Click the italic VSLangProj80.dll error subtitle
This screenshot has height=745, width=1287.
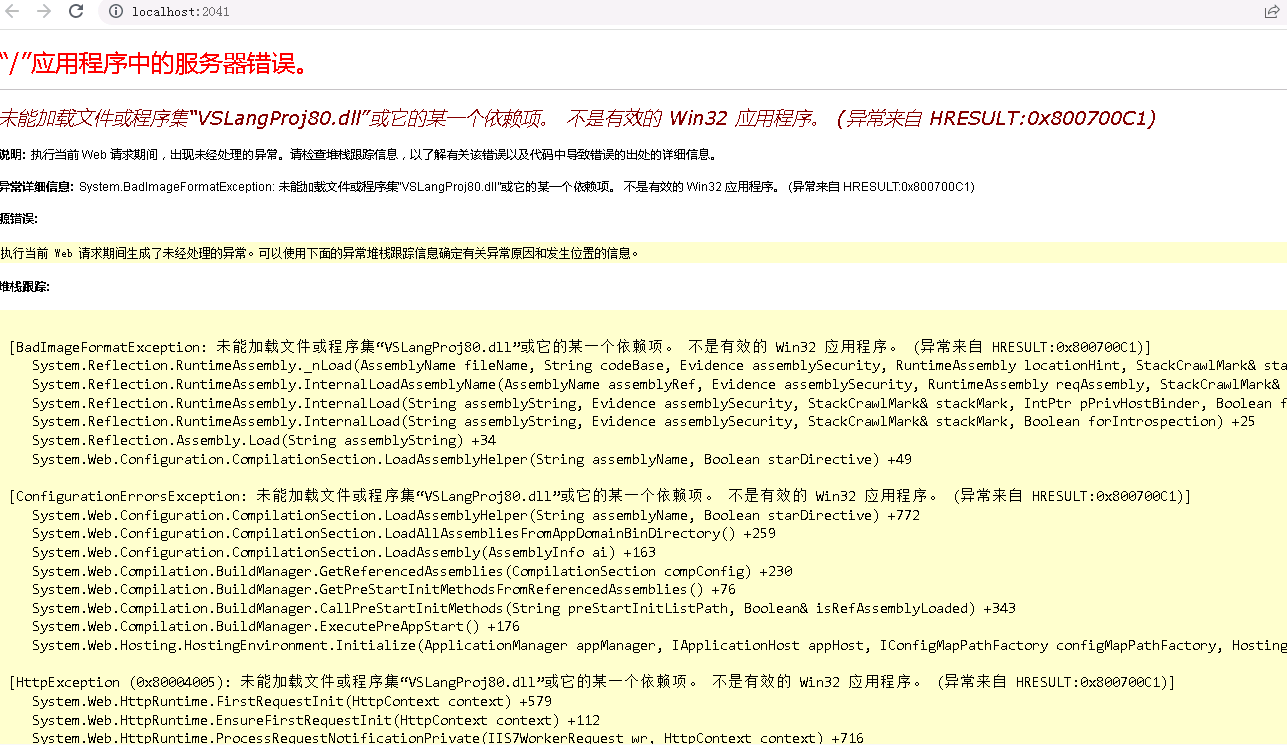[577, 118]
